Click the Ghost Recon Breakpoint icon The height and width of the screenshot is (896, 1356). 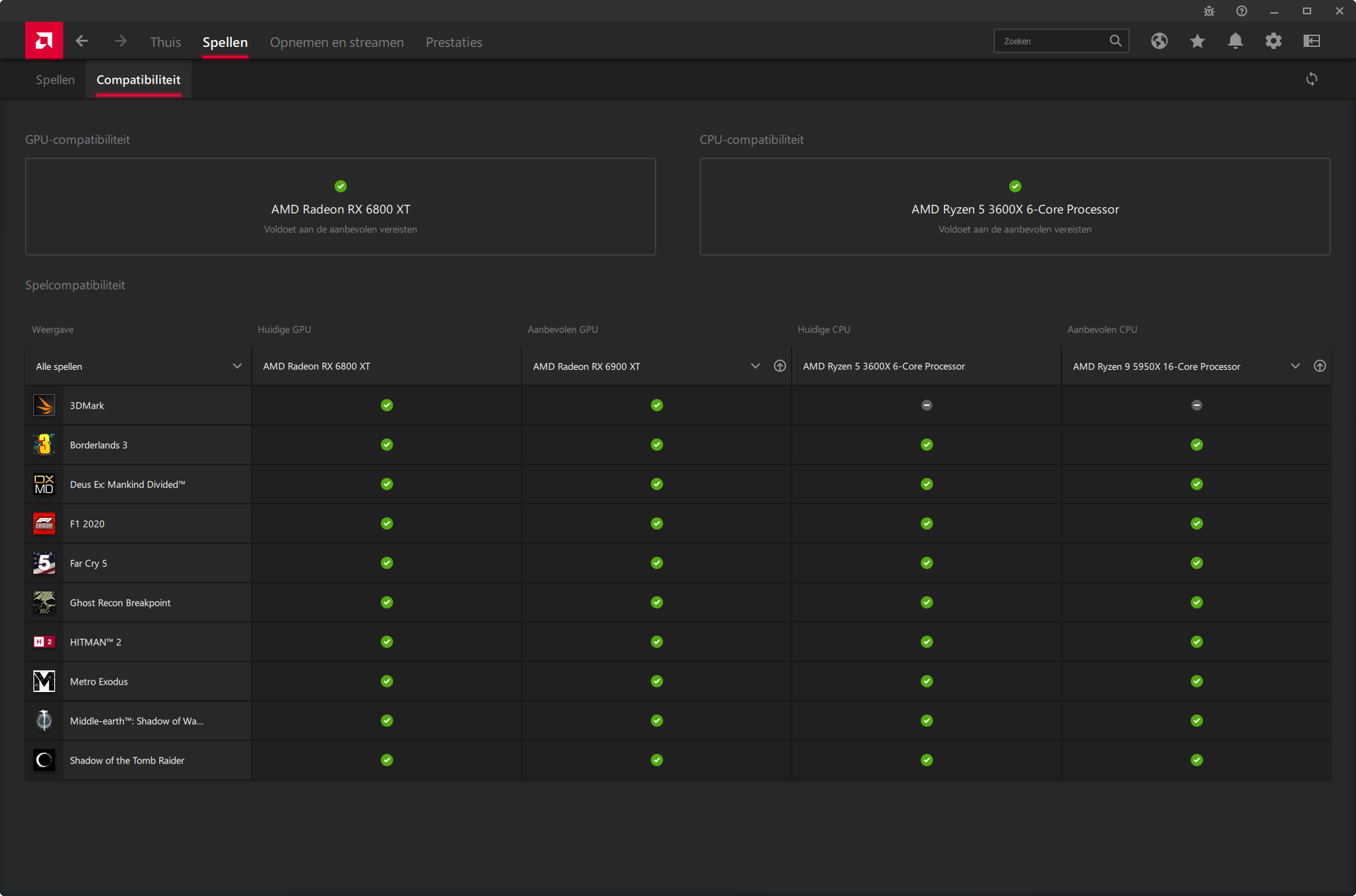(x=44, y=603)
